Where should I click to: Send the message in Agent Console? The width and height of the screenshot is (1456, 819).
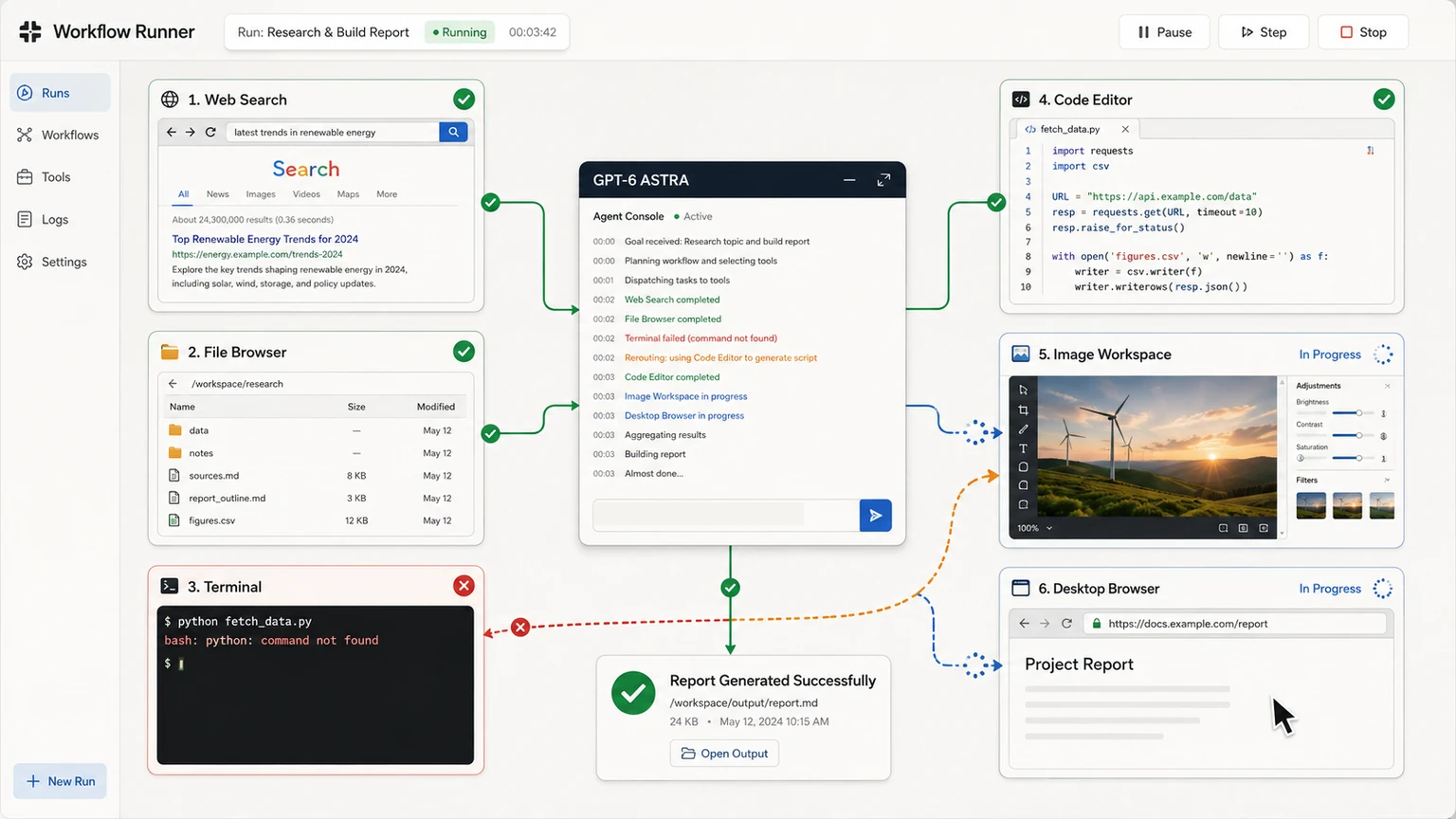point(876,516)
